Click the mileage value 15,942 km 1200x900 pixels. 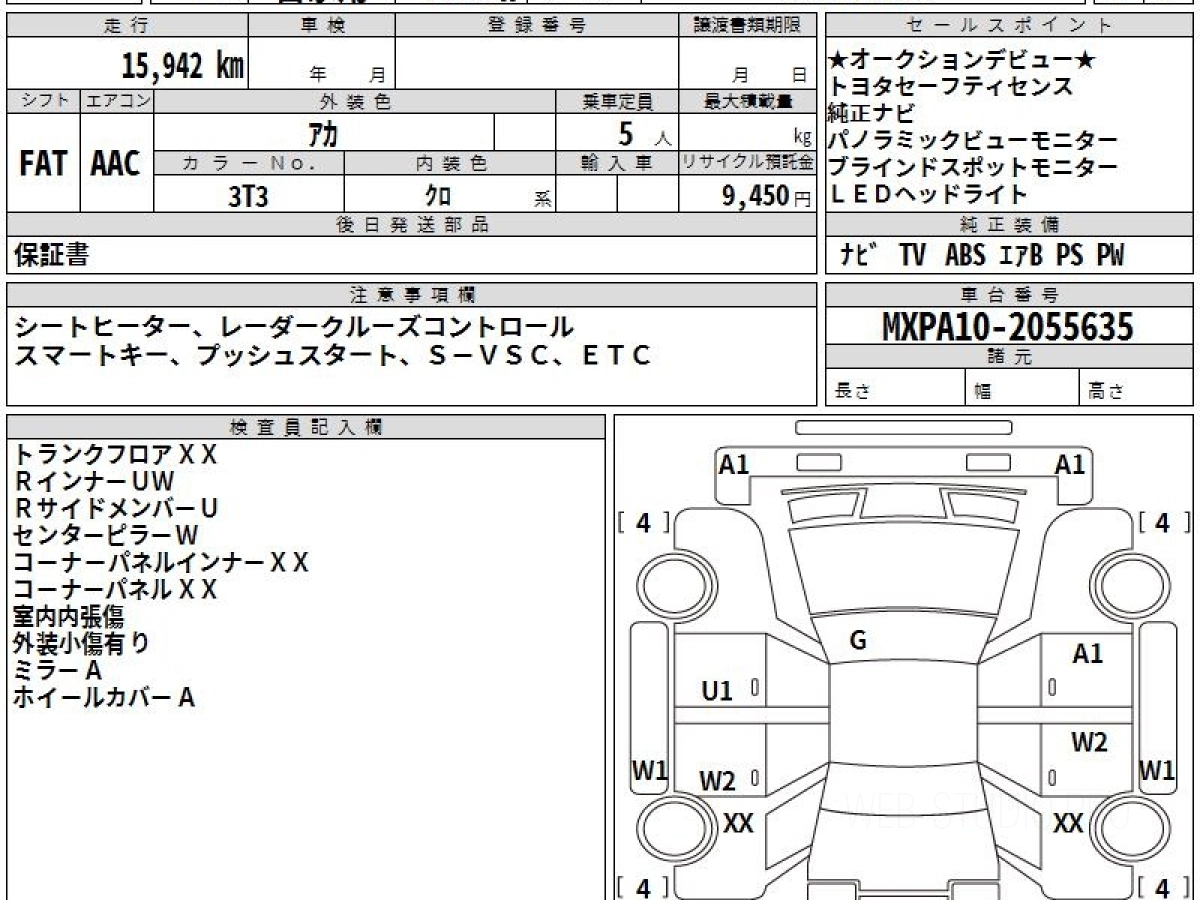pos(183,67)
